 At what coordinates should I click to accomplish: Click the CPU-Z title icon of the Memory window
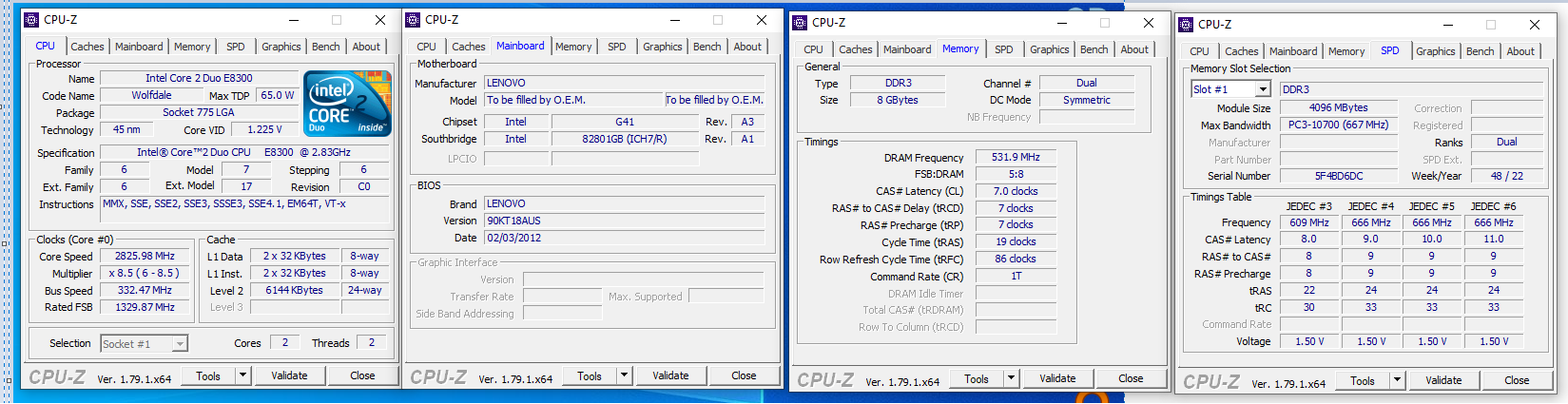point(800,23)
